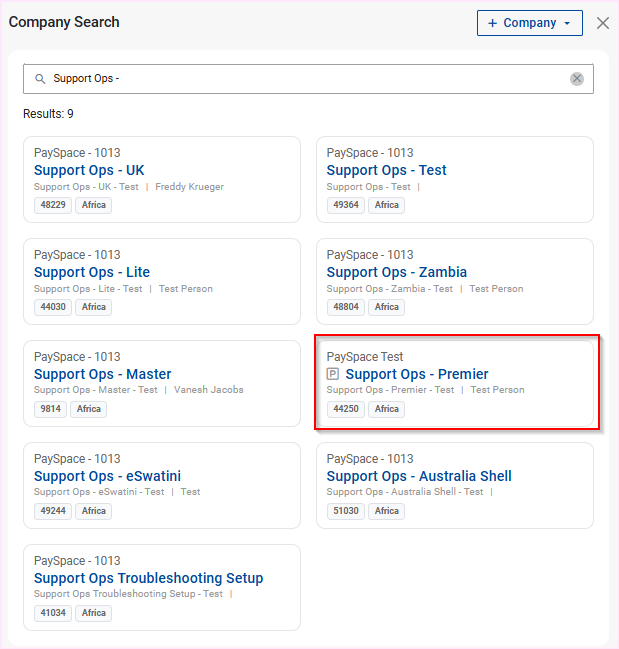Select Support Ops - Test company
Viewport: 619px width, 649px height.
386,170
